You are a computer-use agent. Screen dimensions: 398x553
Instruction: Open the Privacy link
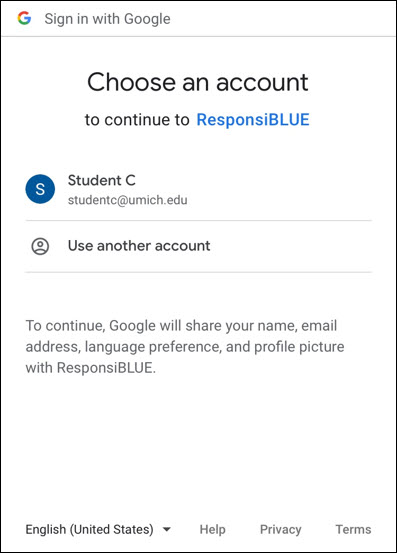pyautogui.click(x=281, y=529)
